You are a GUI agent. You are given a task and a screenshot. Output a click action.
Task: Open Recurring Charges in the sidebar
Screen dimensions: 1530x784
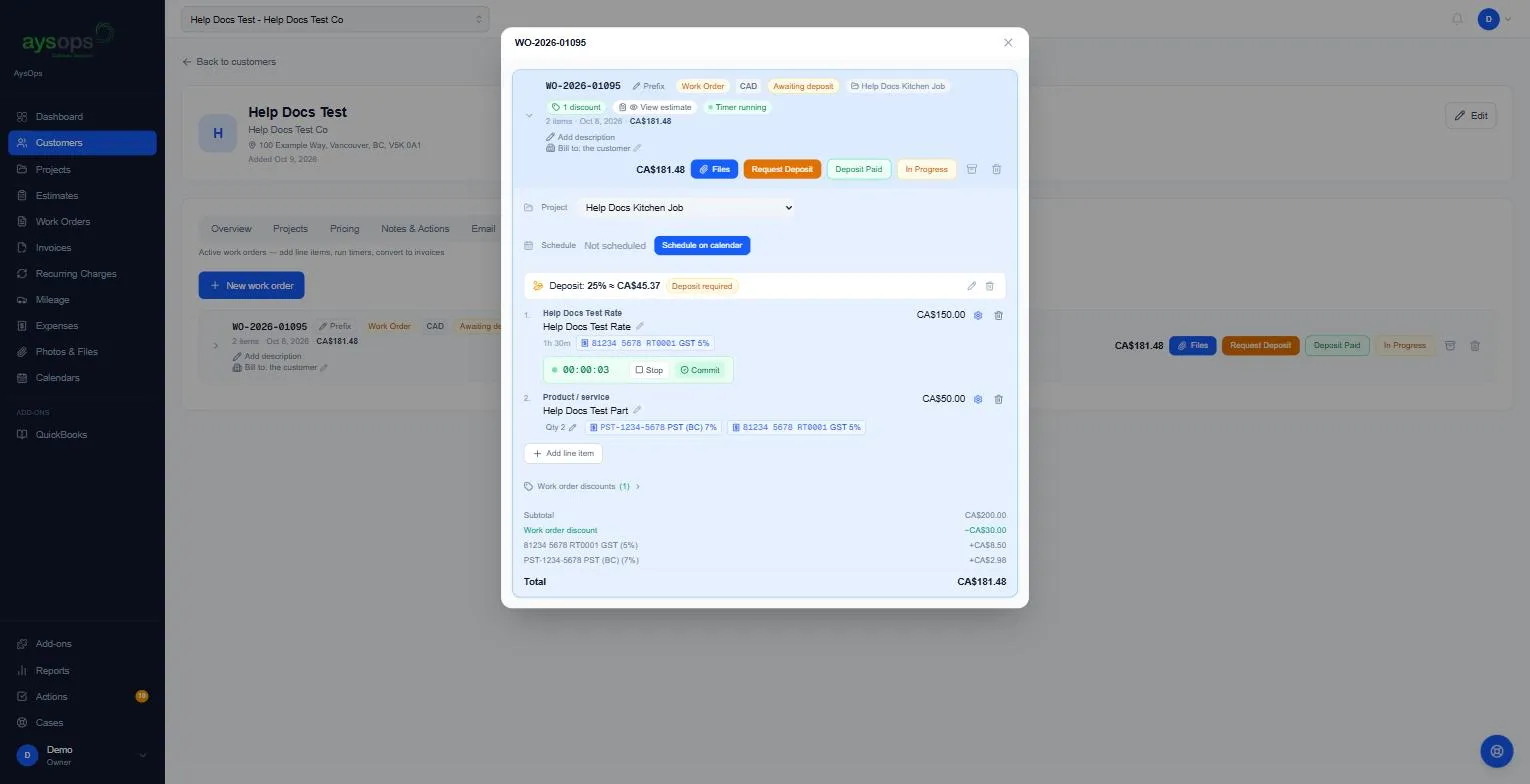(82, 274)
